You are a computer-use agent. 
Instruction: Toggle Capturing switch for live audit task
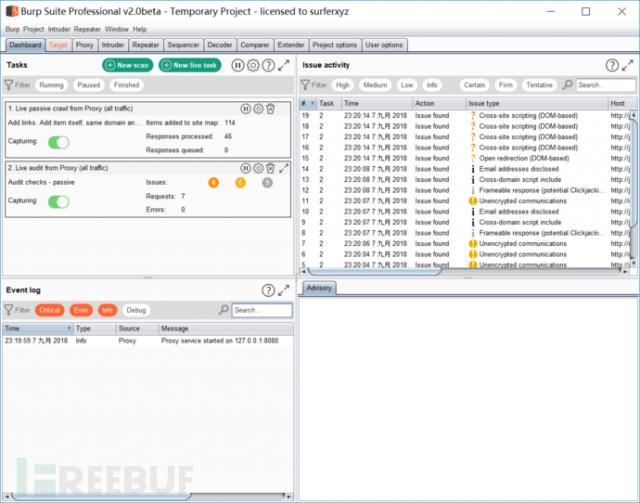click(x=59, y=201)
